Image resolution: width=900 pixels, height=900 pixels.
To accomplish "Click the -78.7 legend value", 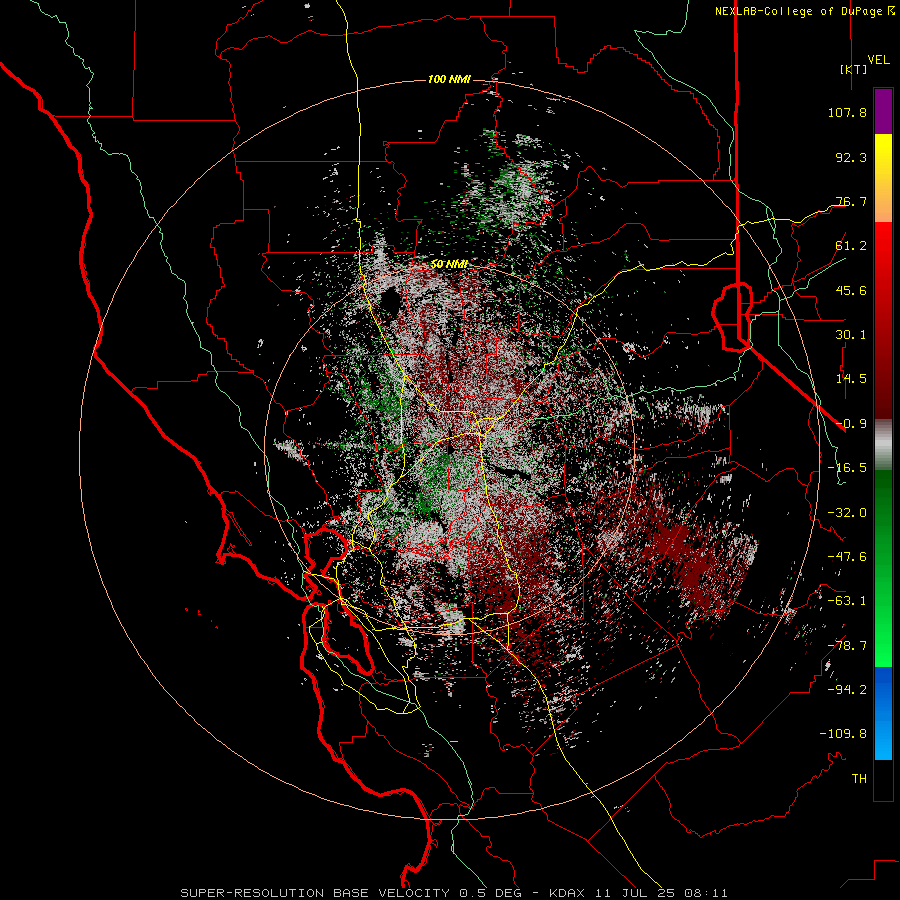I will click(x=847, y=646).
